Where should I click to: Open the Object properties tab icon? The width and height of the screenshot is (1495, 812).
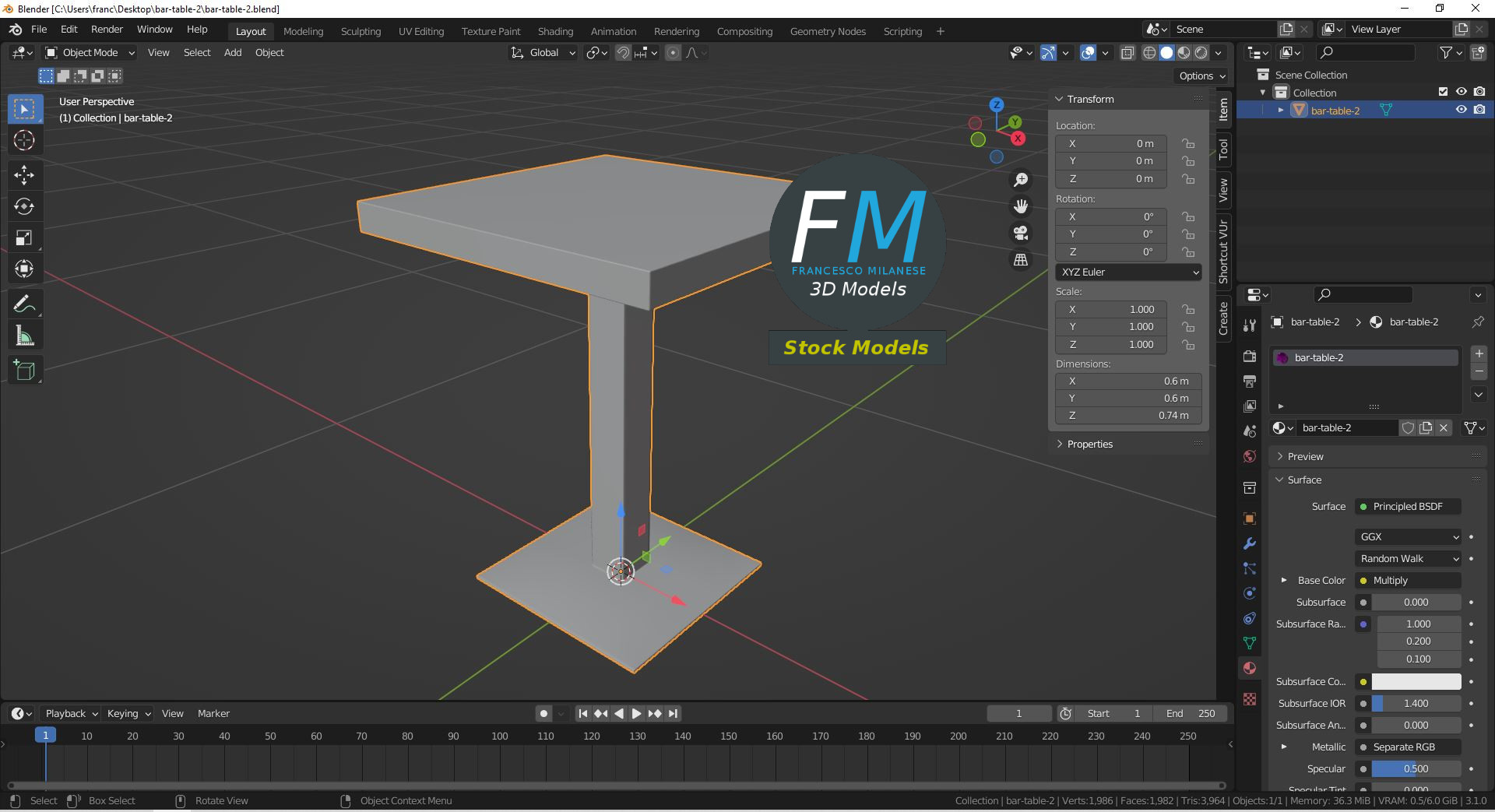coord(1250,518)
